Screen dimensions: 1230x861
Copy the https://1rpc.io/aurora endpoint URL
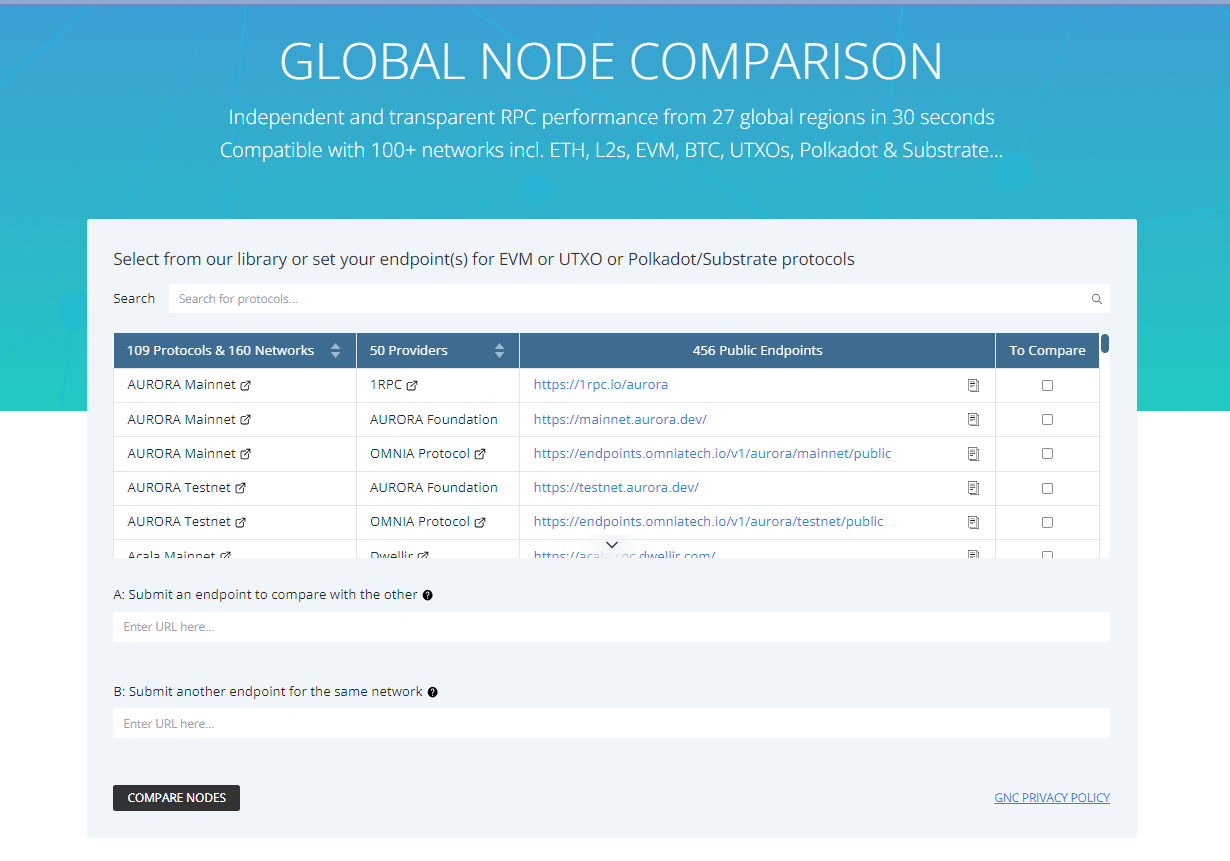click(x=973, y=384)
